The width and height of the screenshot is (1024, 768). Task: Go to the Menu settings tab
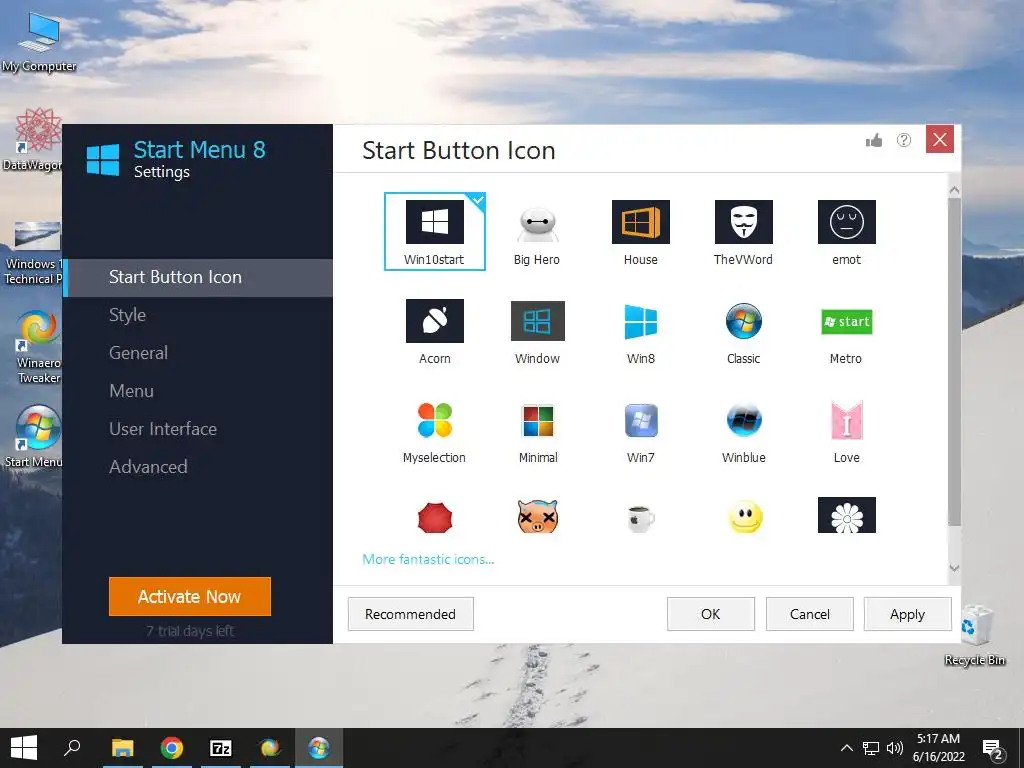[198, 391]
